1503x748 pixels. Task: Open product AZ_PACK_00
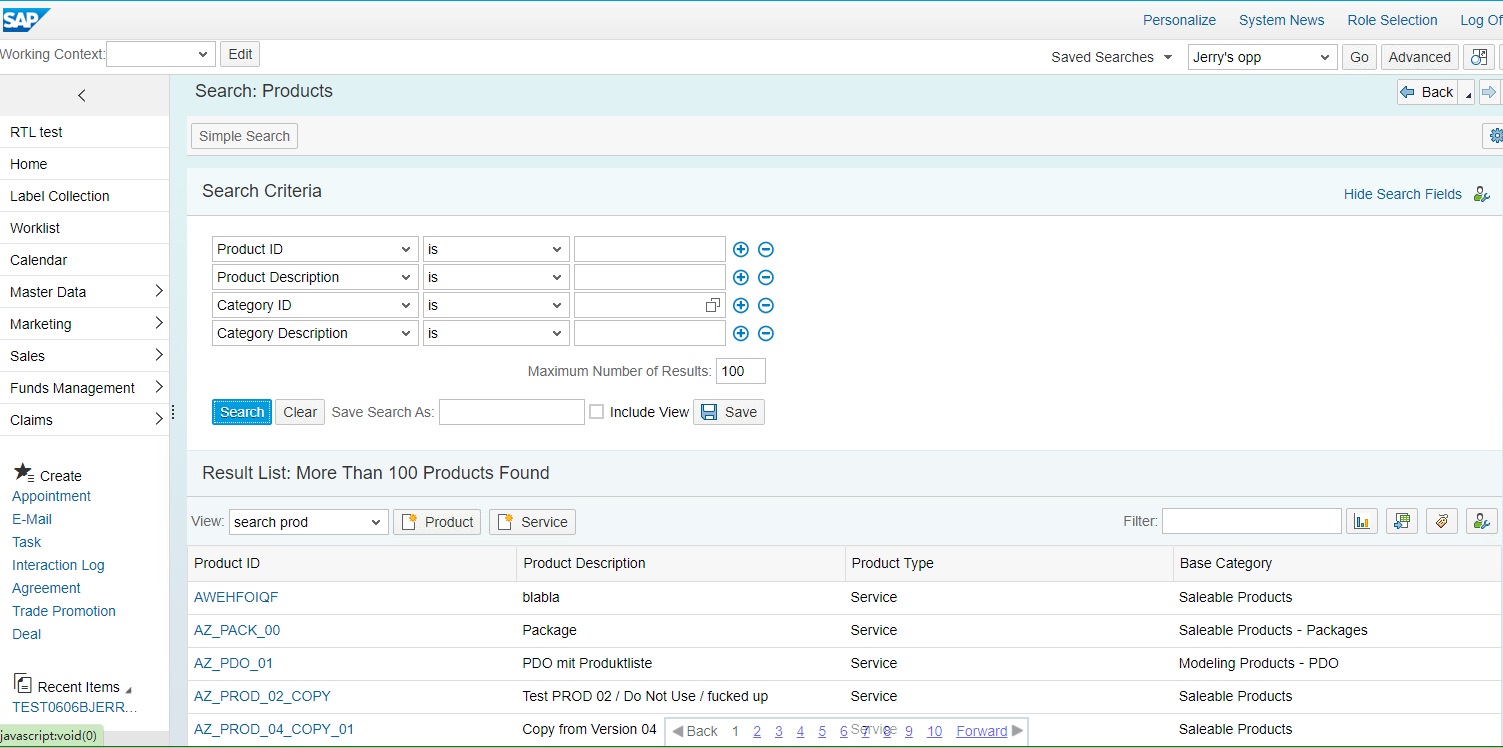[237, 630]
